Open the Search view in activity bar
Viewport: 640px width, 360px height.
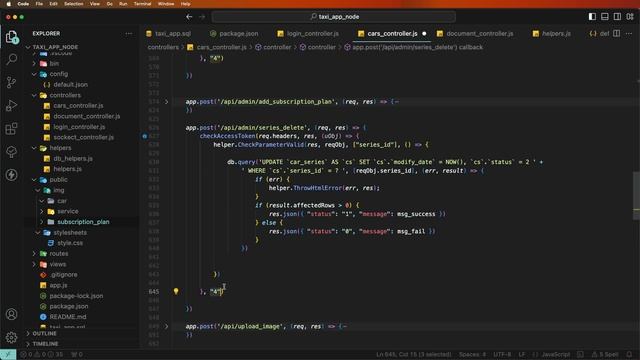(x=11, y=59)
